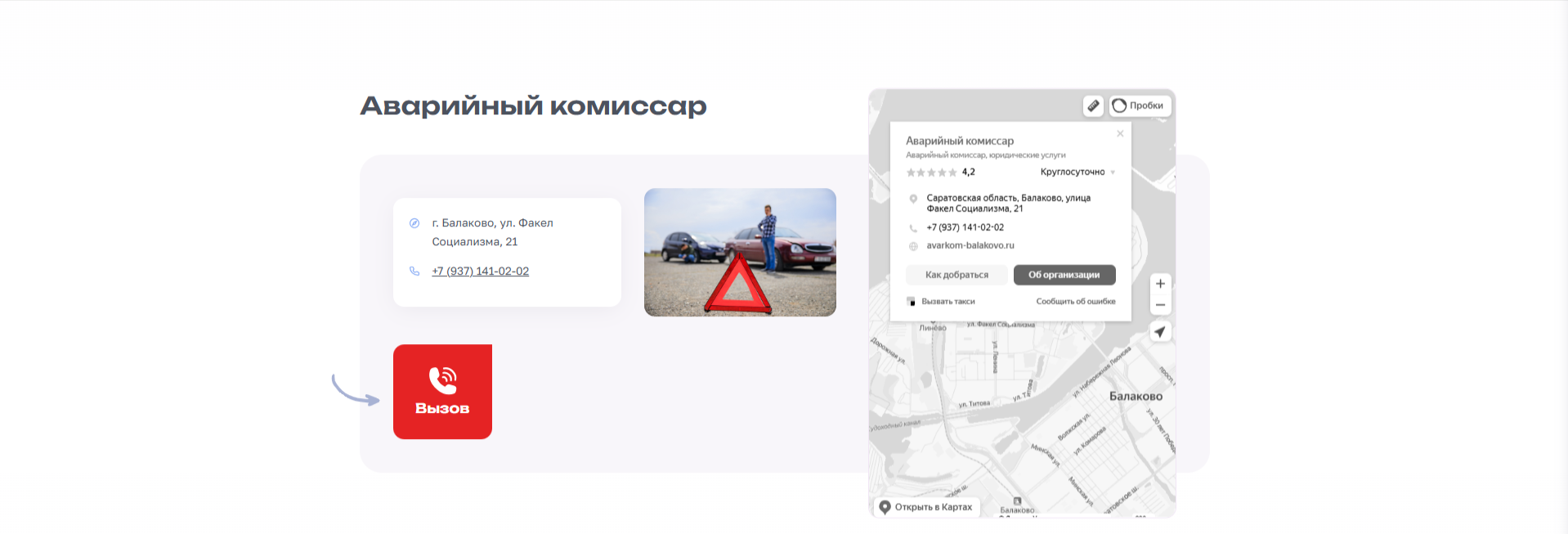Zoom in on the map
The image size is (1568, 534).
(x=1160, y=284)
